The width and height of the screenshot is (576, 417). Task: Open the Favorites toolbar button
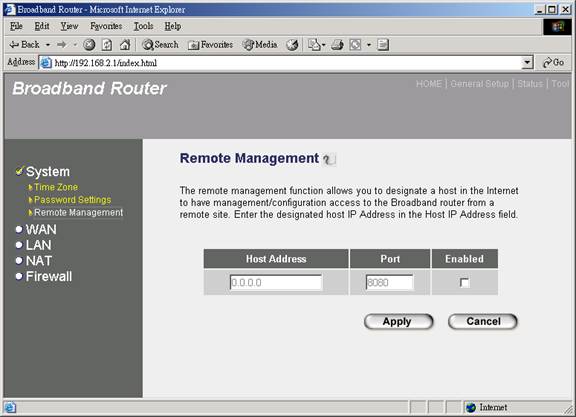[x=210, y=45]
